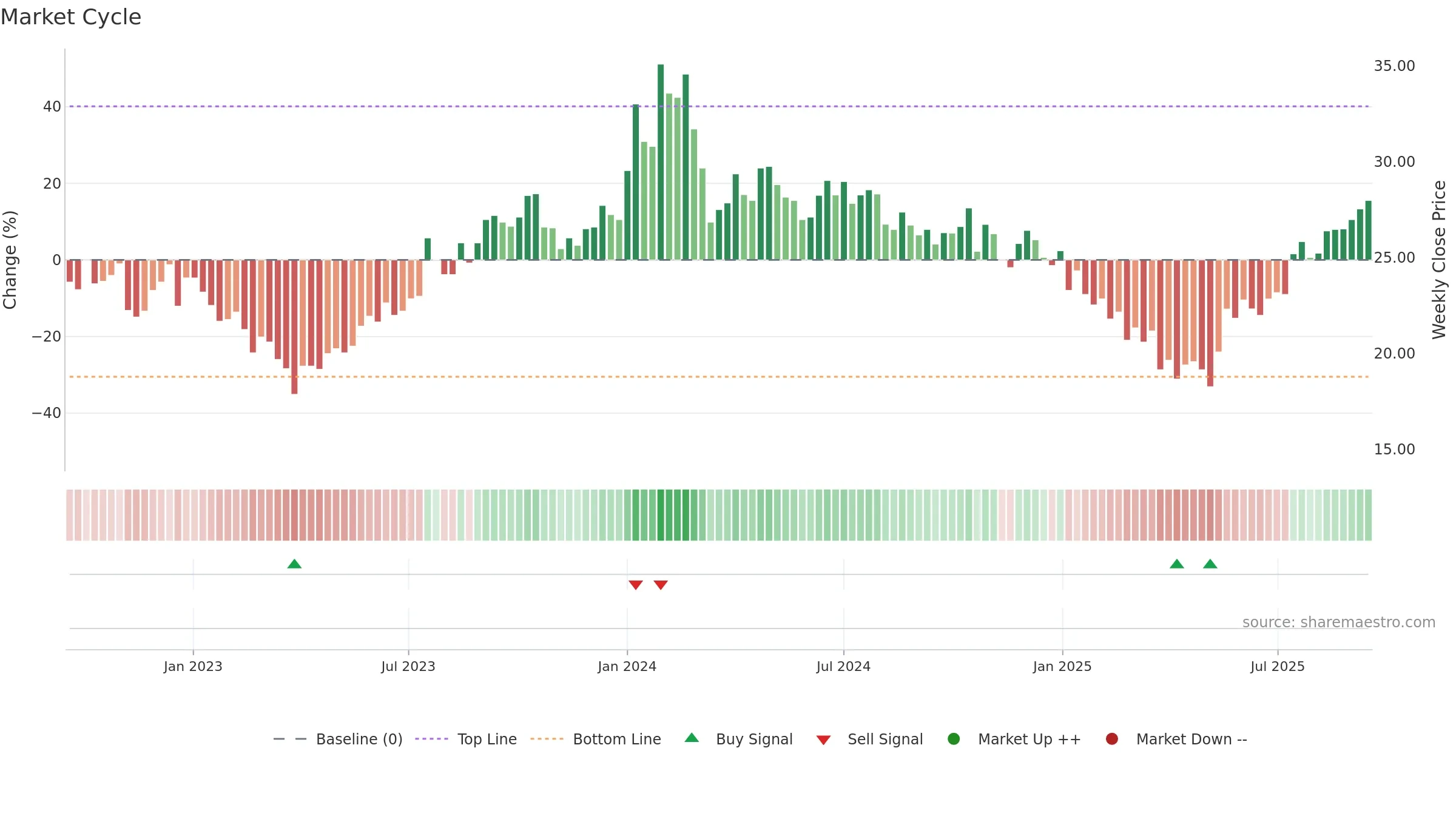Toggle the Market Down -- legend label
The height and width of the screenshot is (819, 1456).
pos(1191,739)
